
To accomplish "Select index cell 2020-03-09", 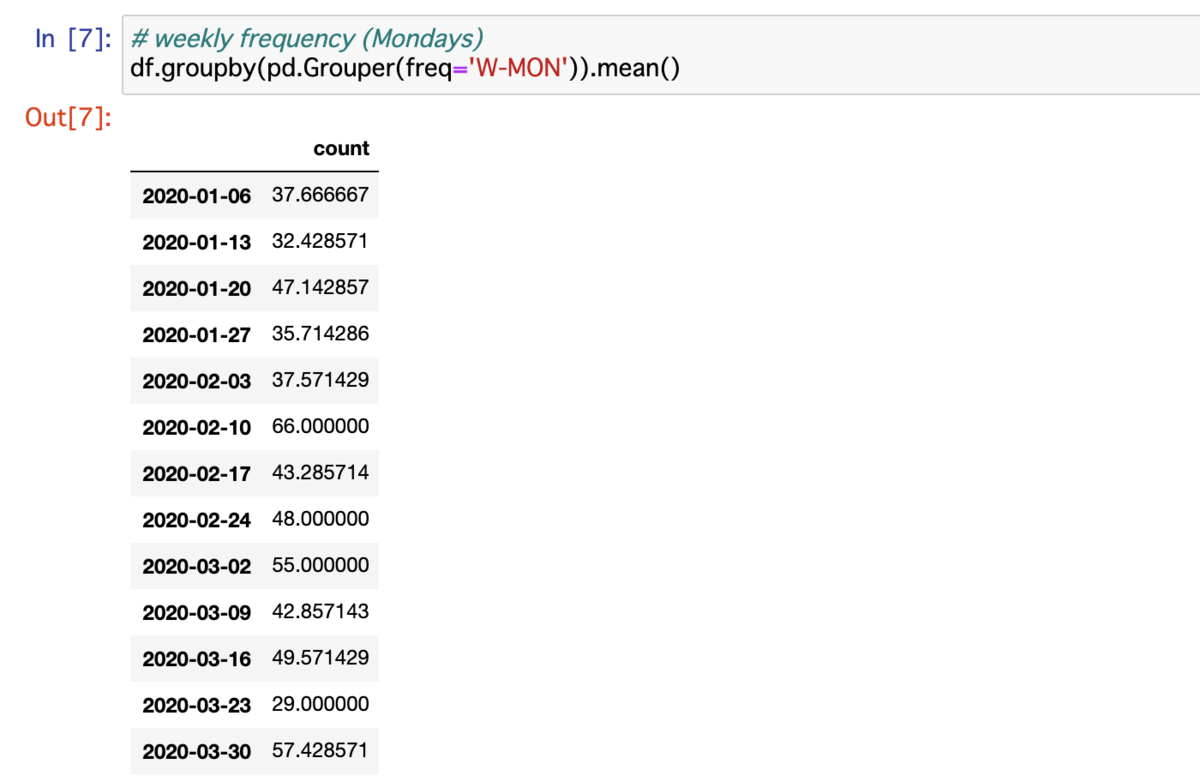I will pyautogui.click(x=197, y=612).
